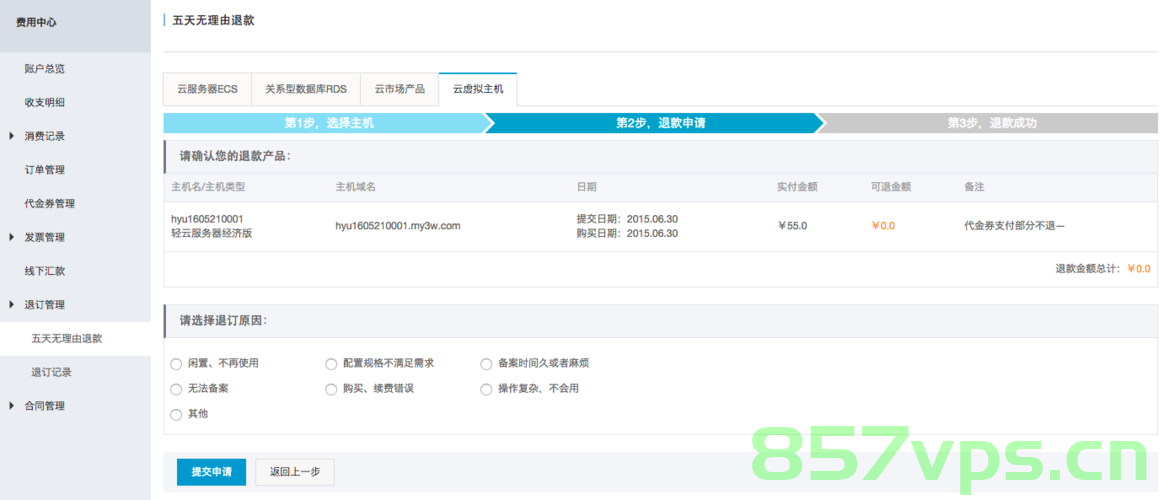Expand the 发票管理 sidebar arrow
Viewport: 1164px width, 500px height.
click(x=11, y=237)
